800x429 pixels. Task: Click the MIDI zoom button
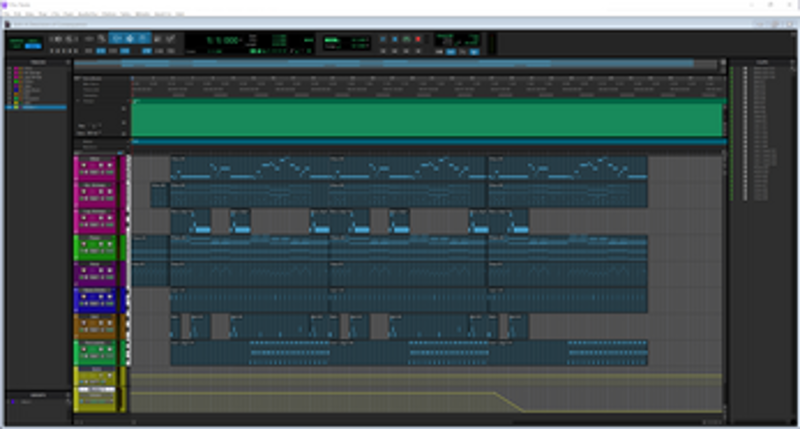coord(69,39)
